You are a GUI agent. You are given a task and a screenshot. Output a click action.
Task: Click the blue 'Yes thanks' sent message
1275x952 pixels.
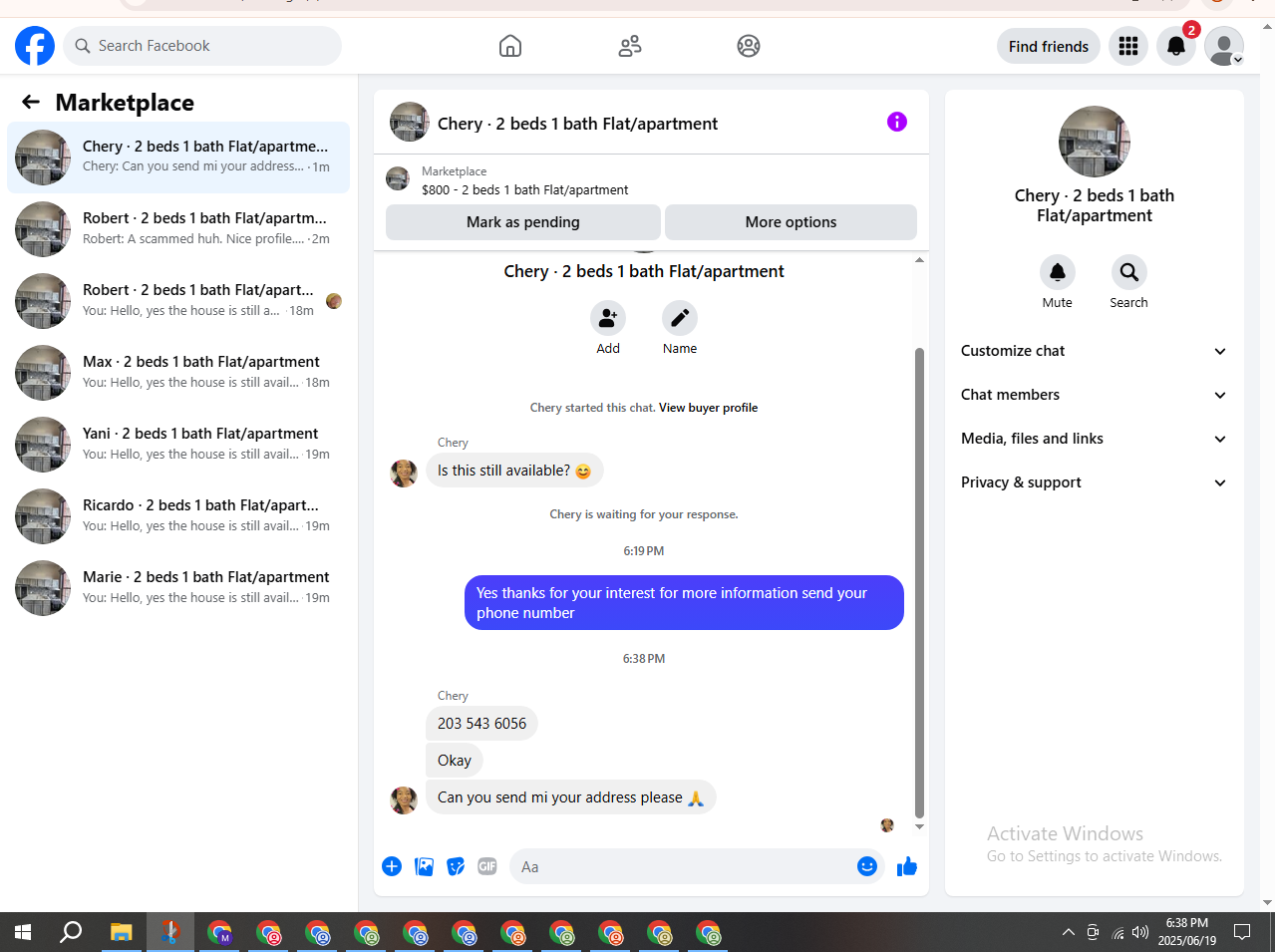coord(684,603)
